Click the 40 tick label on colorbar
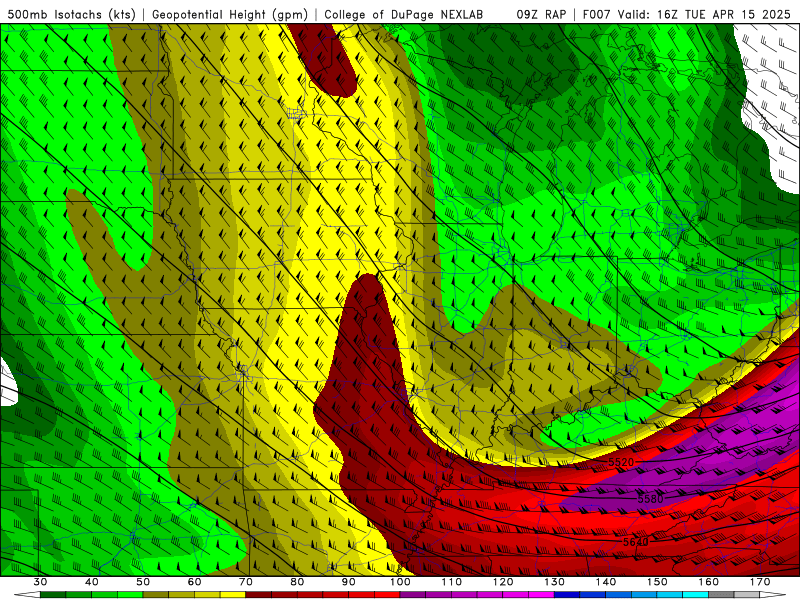This screenshot has height=600, width=800. coord(92,582)
